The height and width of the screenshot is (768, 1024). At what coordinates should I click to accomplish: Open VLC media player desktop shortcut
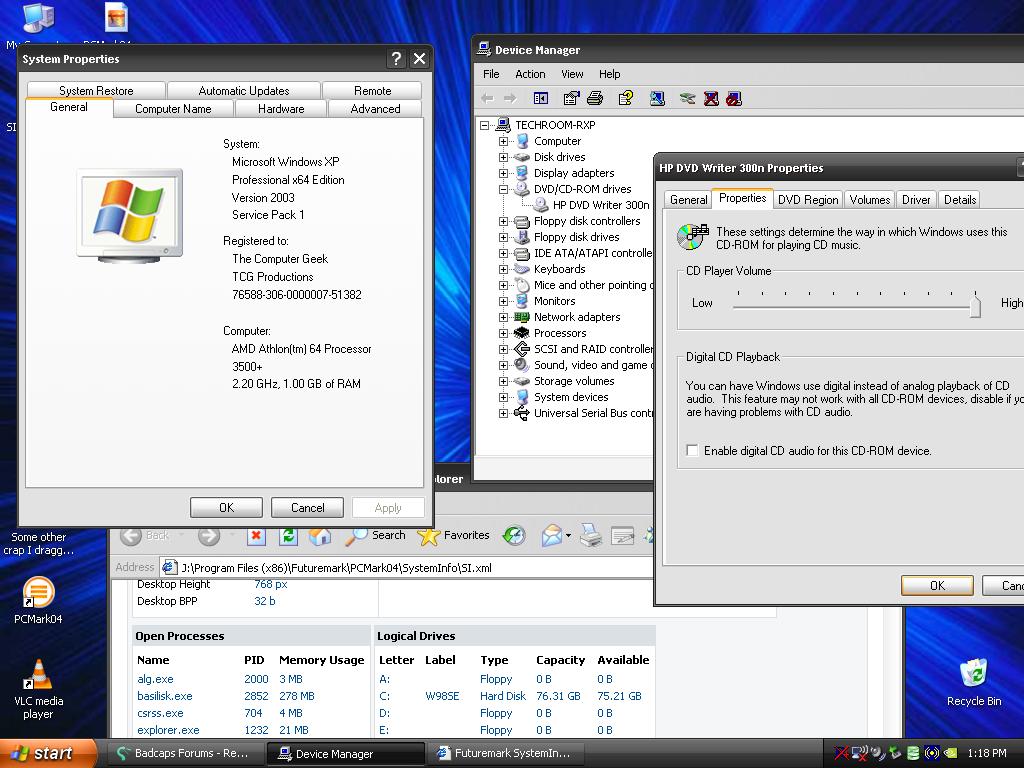click(x=38, y=676)
